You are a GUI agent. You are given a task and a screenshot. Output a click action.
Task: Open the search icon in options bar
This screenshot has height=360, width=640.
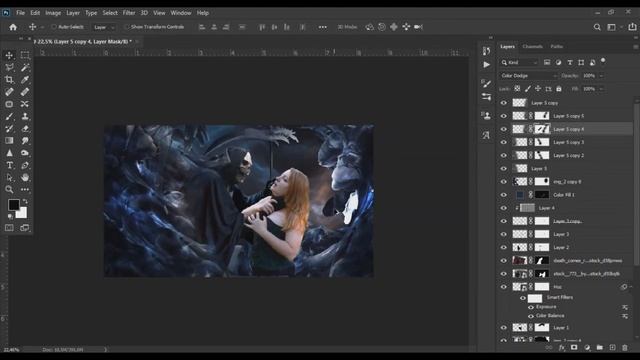(597, 27)
